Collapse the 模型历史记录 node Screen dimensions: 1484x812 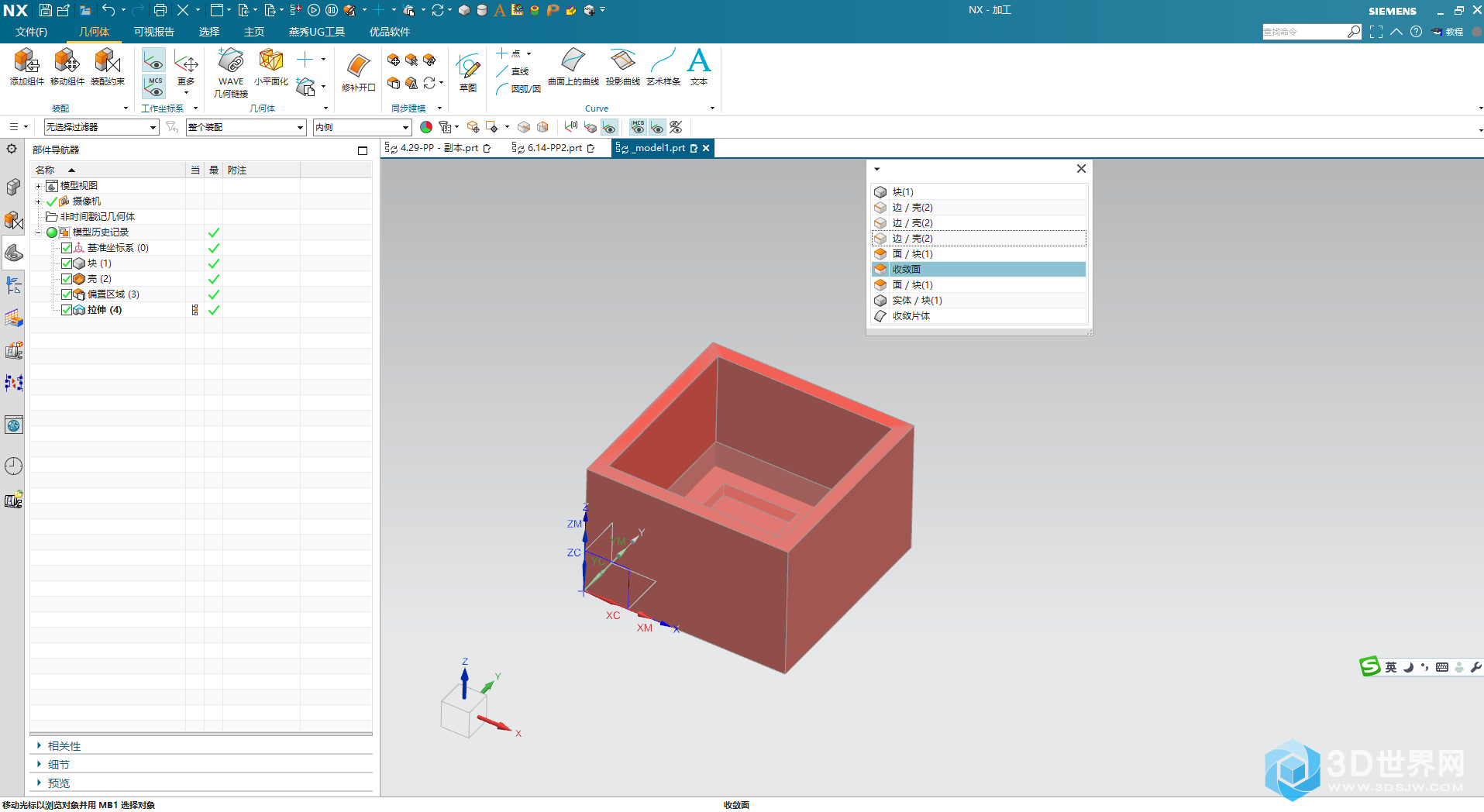coord(38,232)
